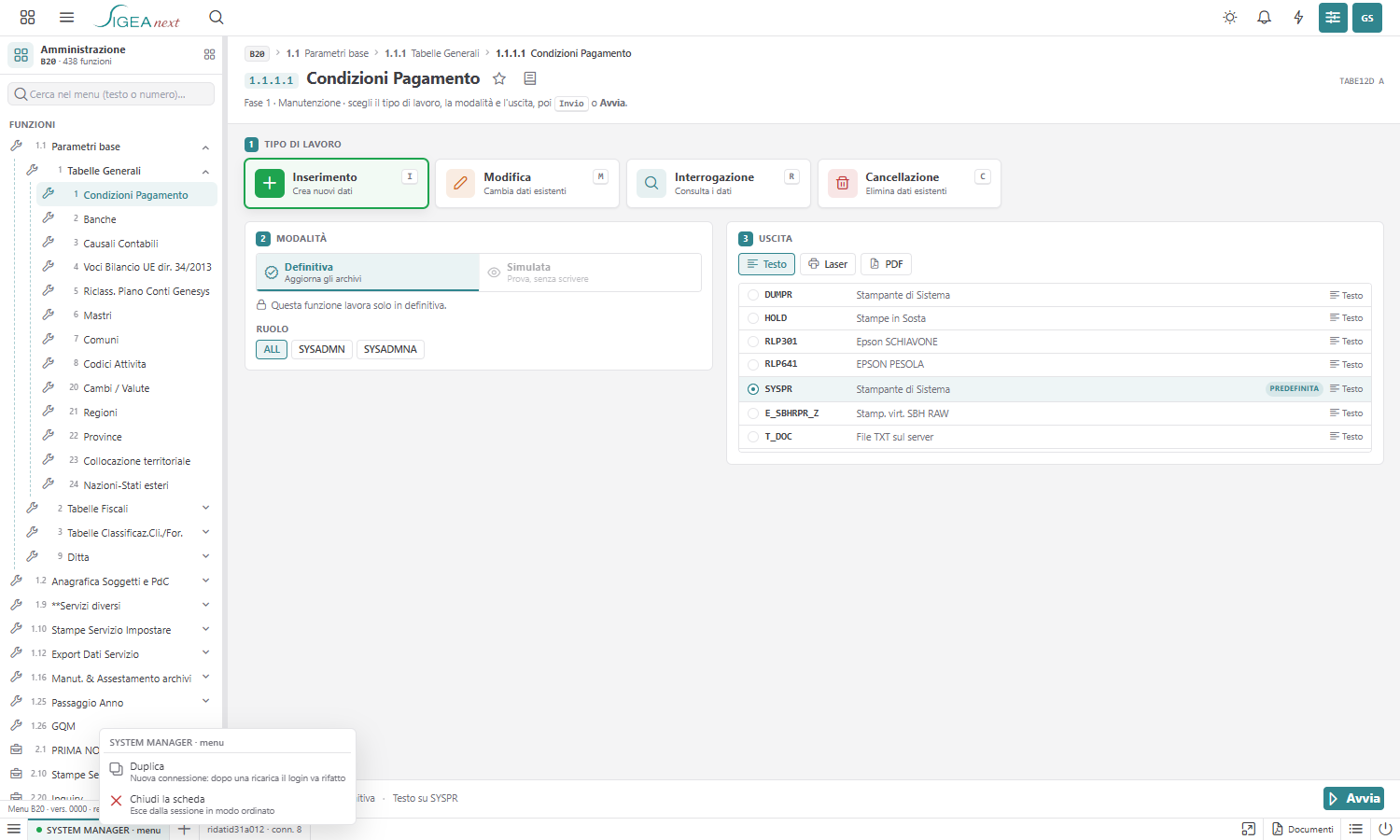Screen dimensions: 1400x840
Task: Click the power icon in status bar
Action: coord(1385,829)
